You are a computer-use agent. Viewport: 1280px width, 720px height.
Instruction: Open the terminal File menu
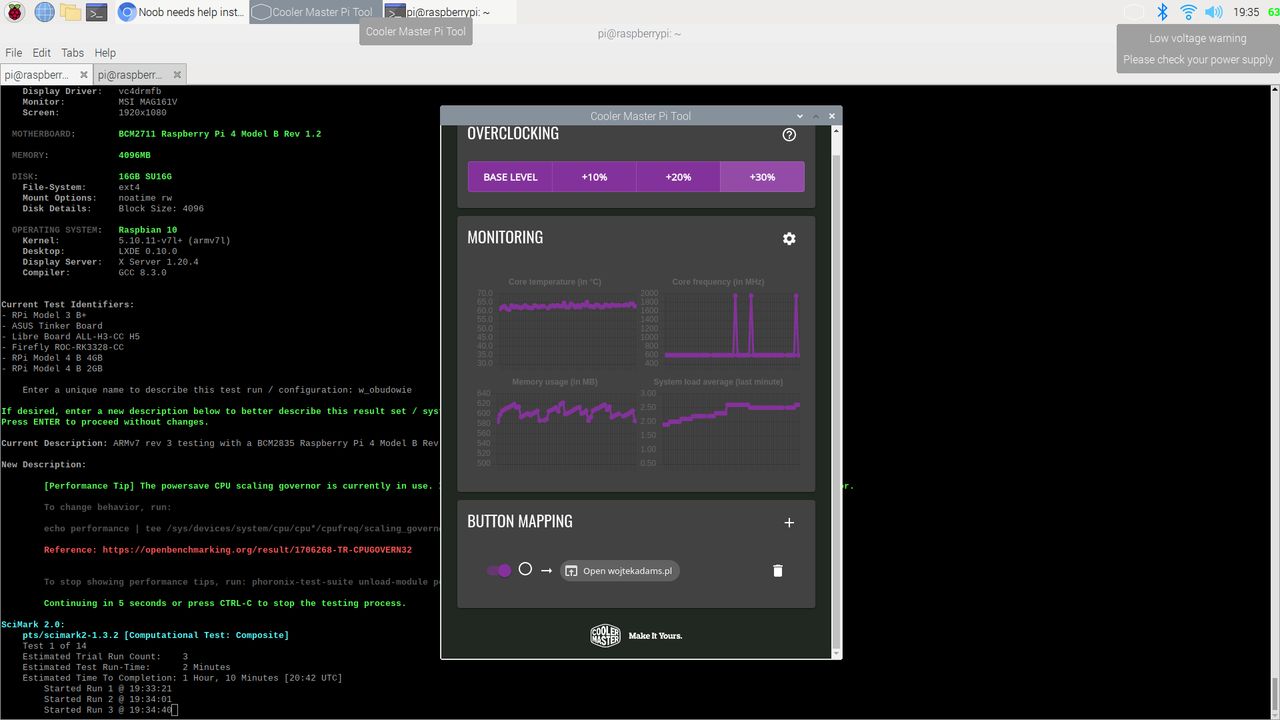pos(13,53)
